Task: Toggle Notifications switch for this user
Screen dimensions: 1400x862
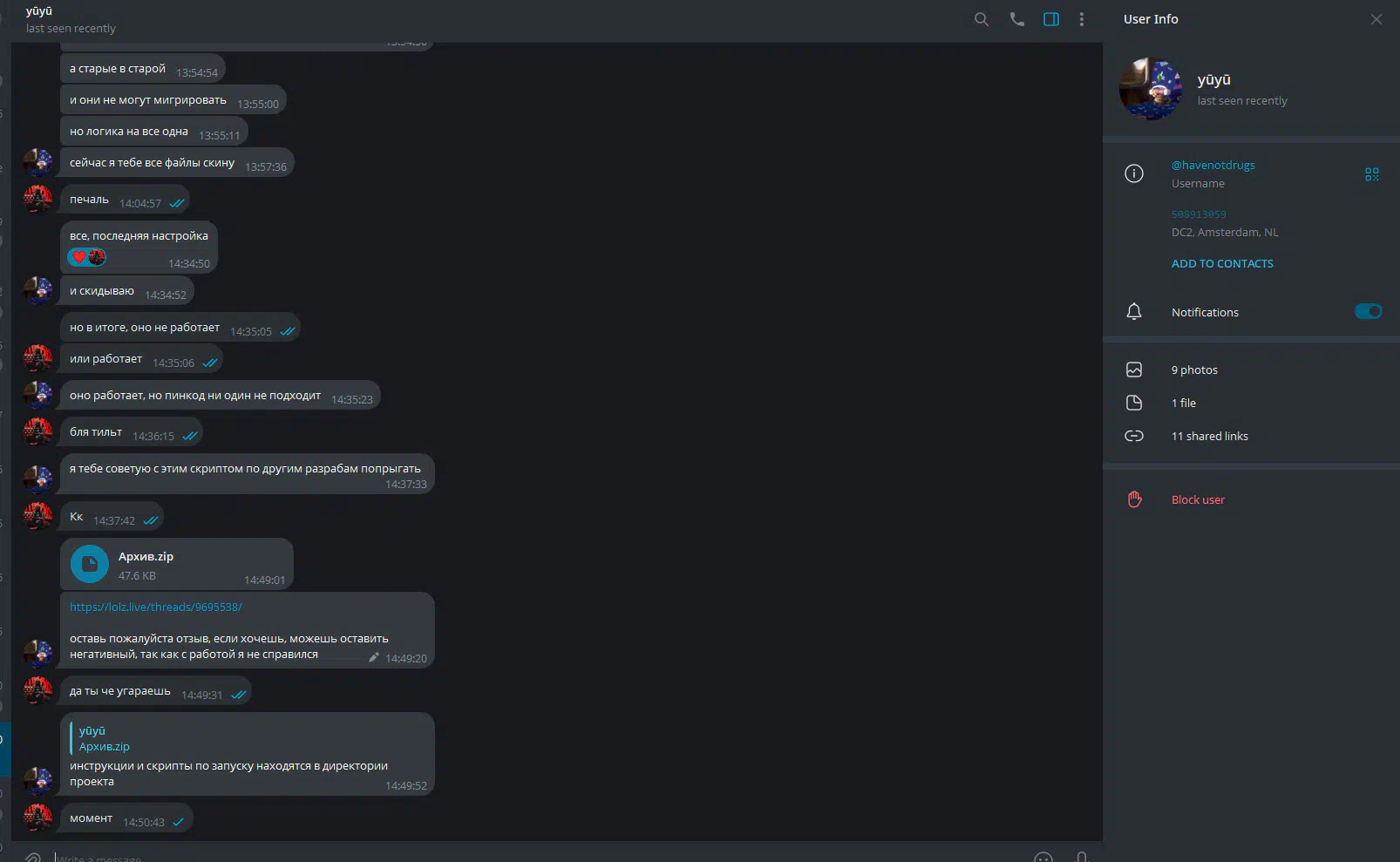Action: click(x=1368, y=311)
